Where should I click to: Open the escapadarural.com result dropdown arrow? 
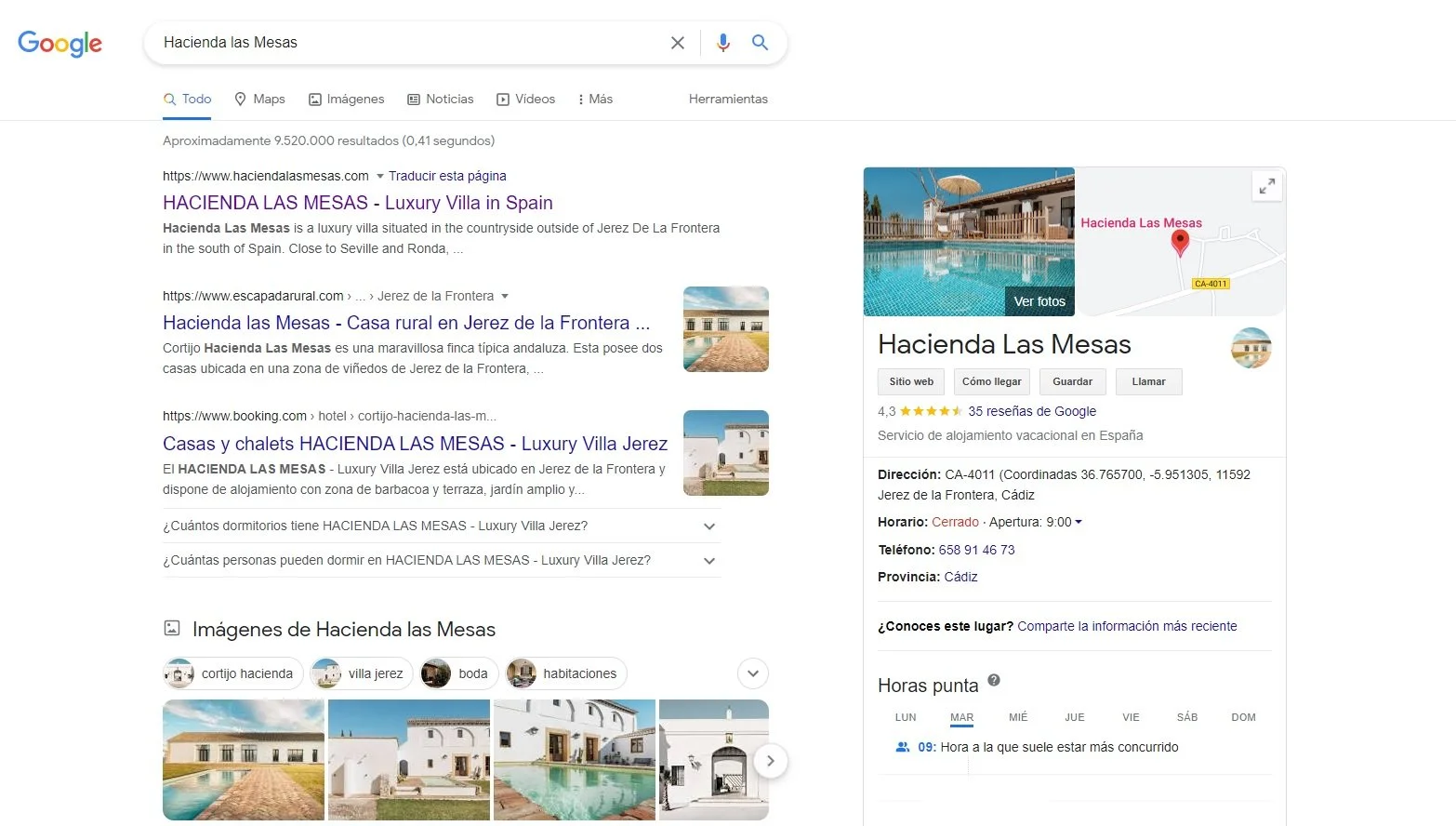click(505, 296)
